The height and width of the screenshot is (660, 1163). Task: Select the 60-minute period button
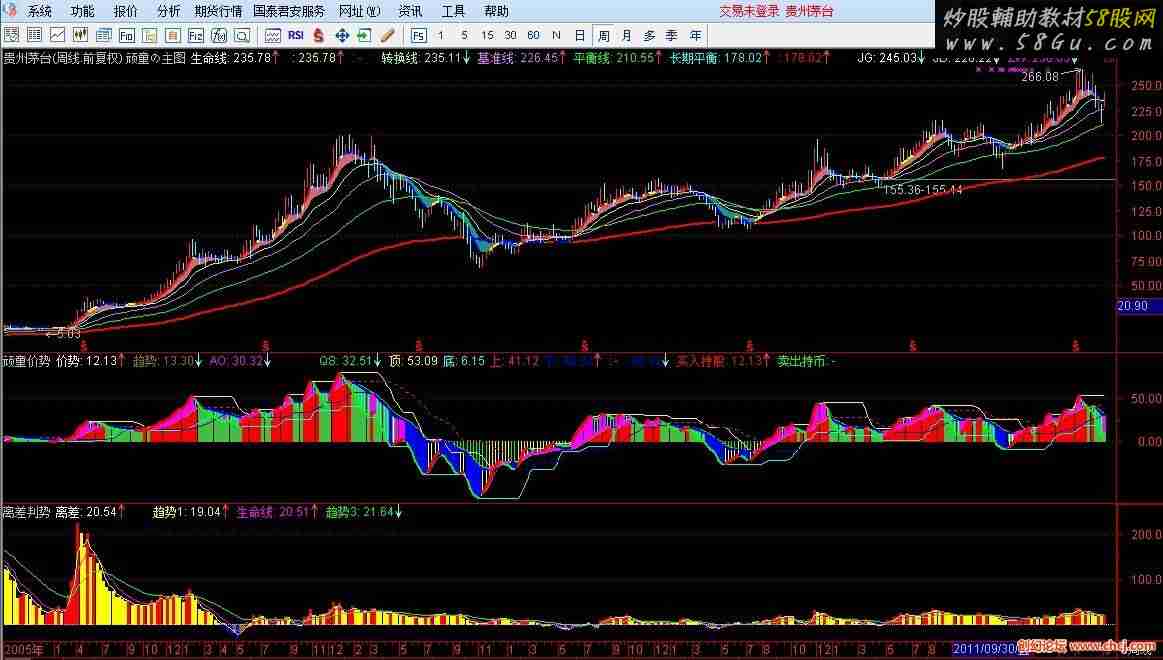pos(533,35)
